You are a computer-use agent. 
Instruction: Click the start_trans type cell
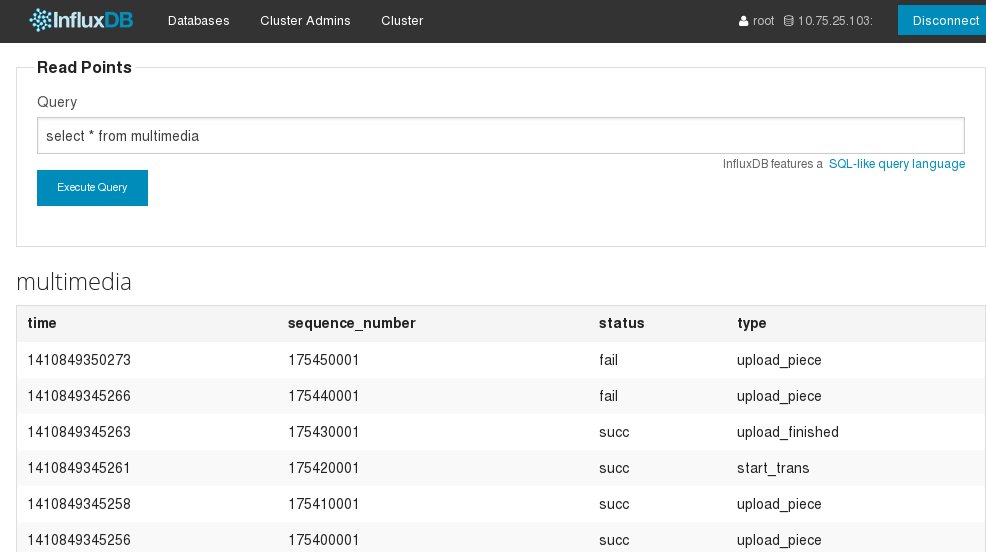pos(773,468)
